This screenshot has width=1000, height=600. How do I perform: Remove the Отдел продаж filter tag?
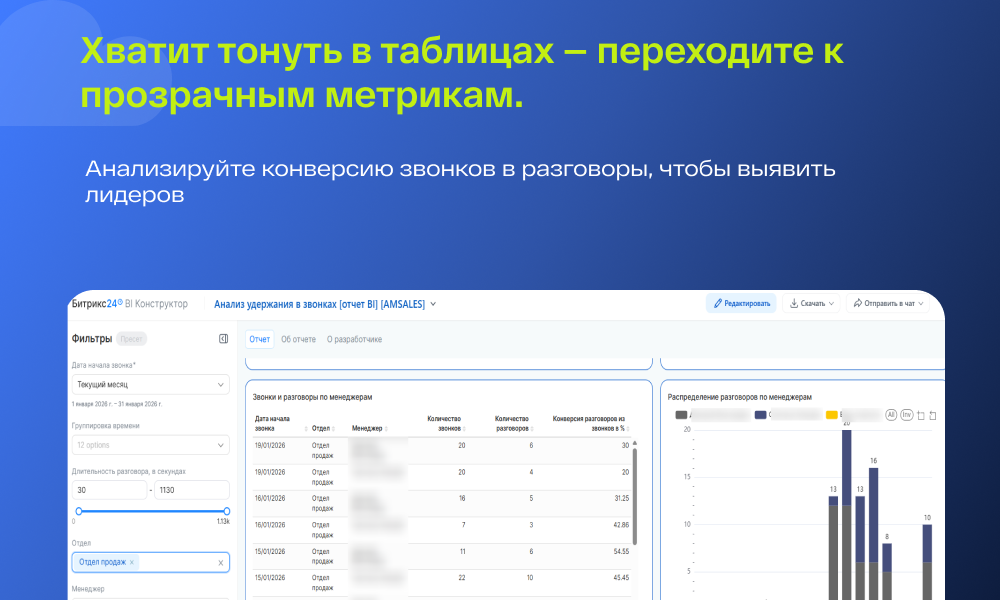click(x=132, y=562)
